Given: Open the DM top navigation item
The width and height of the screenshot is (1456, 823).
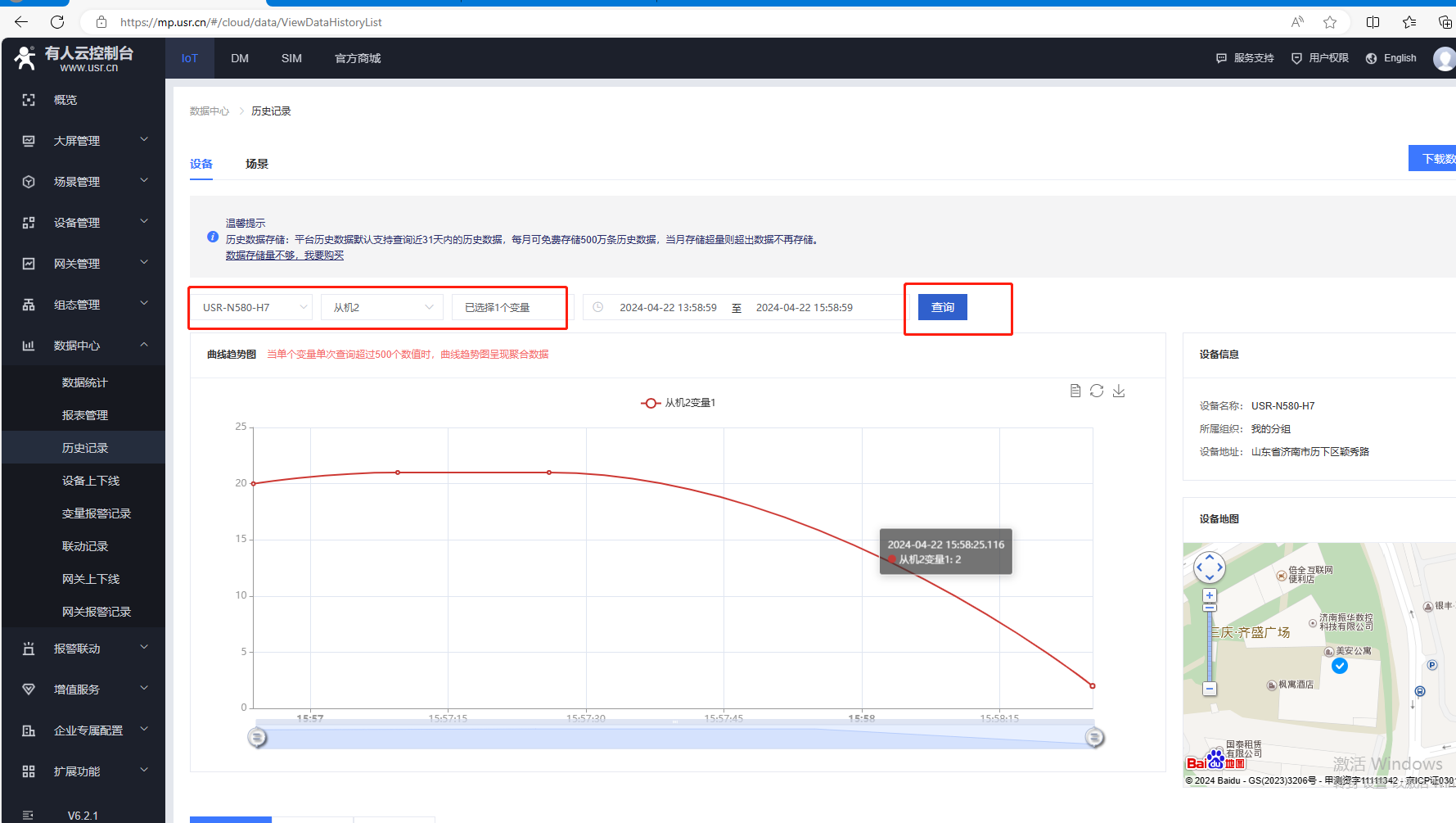Looking at the screenshot, I should point(240,58).
